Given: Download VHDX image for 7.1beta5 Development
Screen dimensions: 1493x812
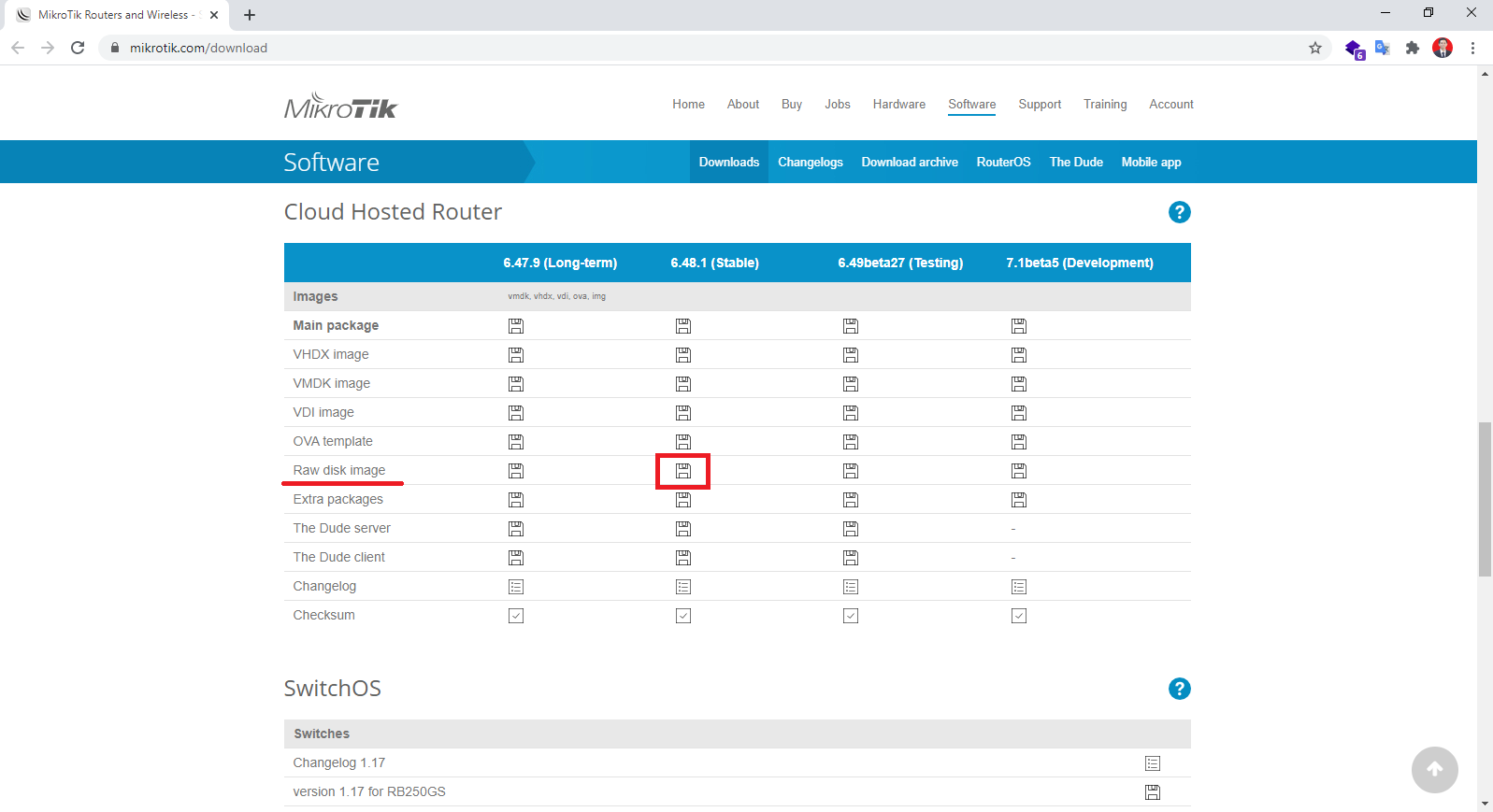Looking at the screenshot, I should [1019, 355].
